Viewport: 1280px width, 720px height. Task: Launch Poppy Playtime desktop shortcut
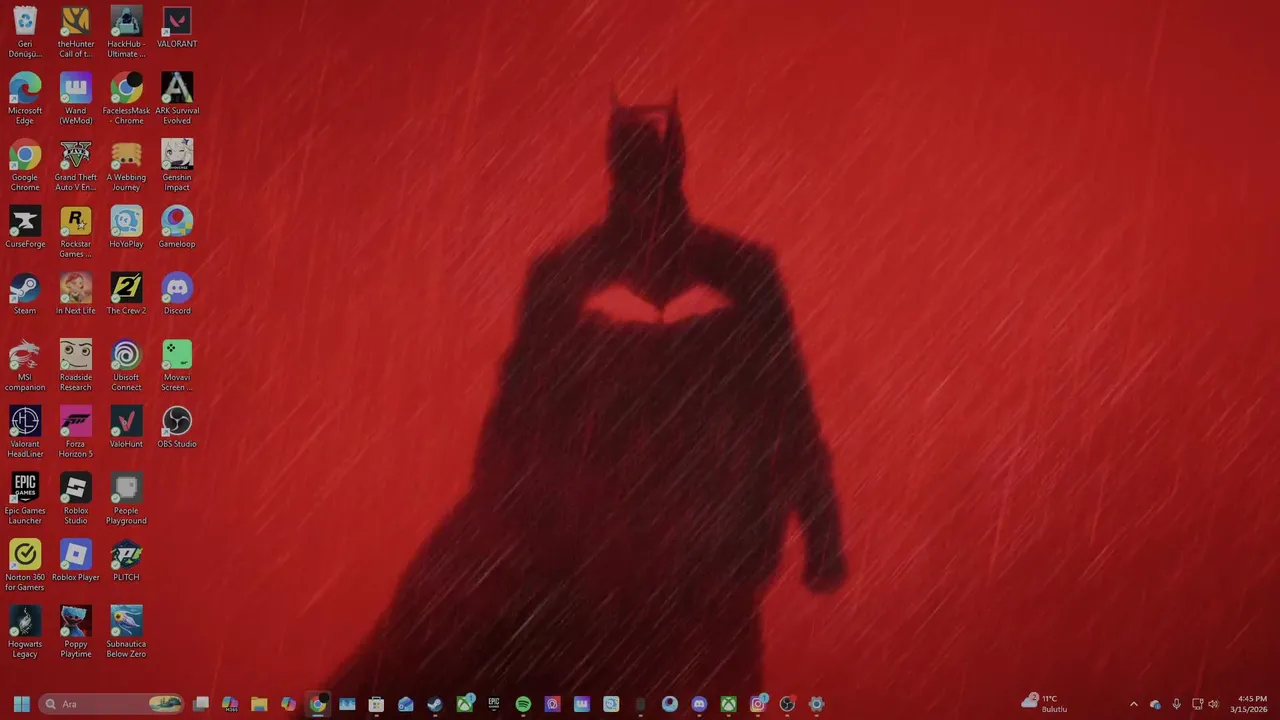[x=76, y=633]
